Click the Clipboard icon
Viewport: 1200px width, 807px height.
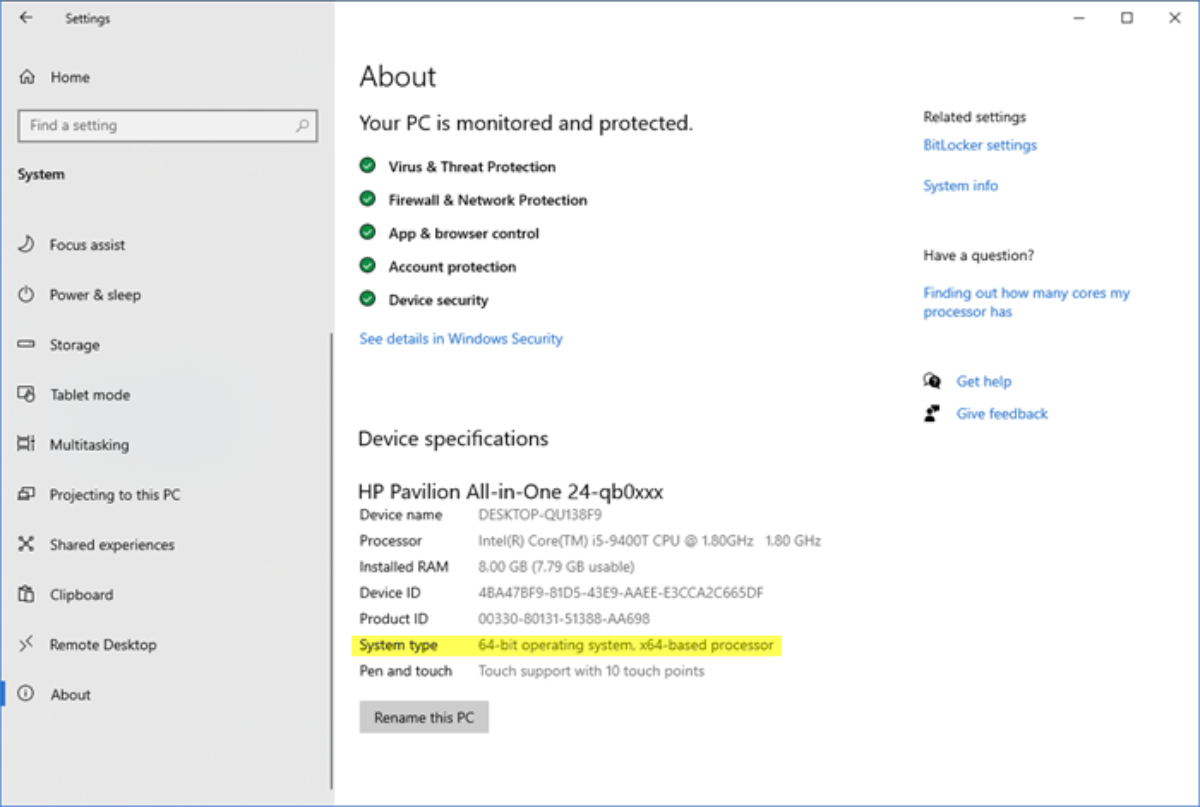tap(27, 595)
